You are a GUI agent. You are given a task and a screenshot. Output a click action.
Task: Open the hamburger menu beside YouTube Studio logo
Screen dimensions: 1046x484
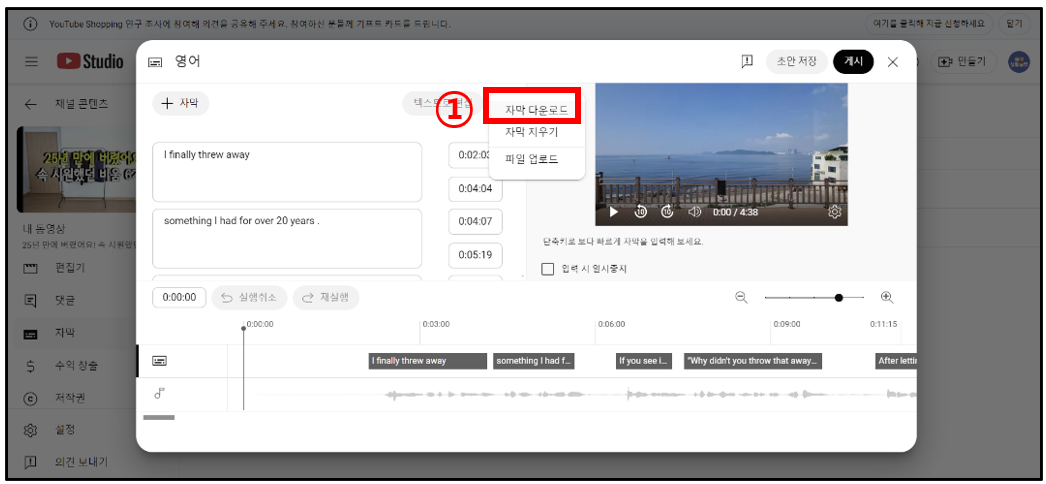tap(31, 61)
